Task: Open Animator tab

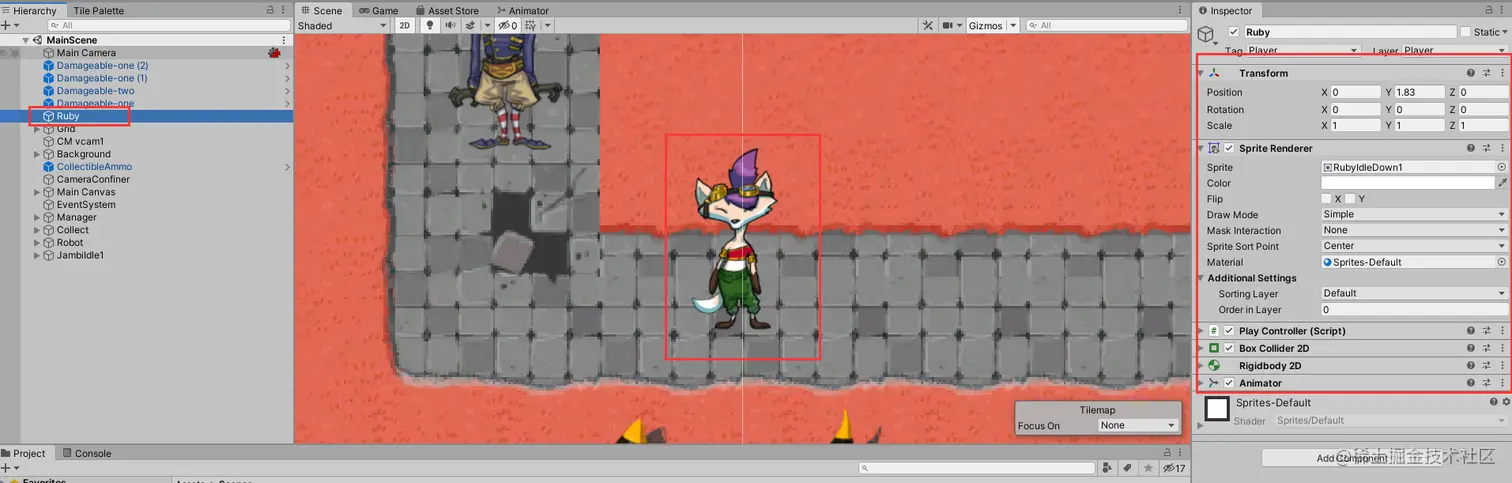Action: (522, 10)
